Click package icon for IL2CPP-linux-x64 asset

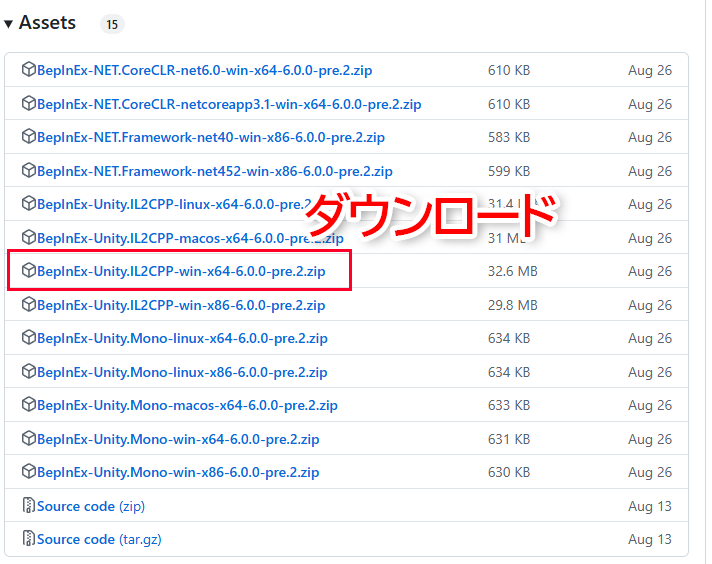[x=29, y=204]
